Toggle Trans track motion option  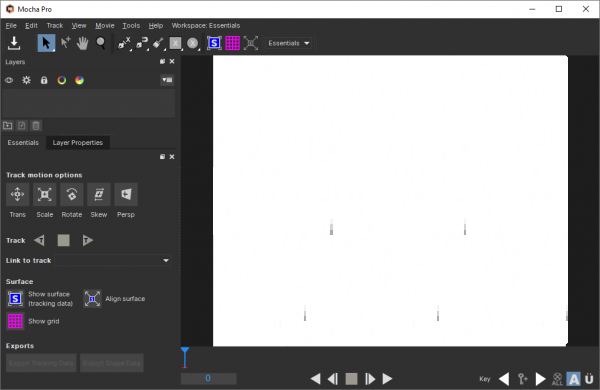(x=18, y=194)
